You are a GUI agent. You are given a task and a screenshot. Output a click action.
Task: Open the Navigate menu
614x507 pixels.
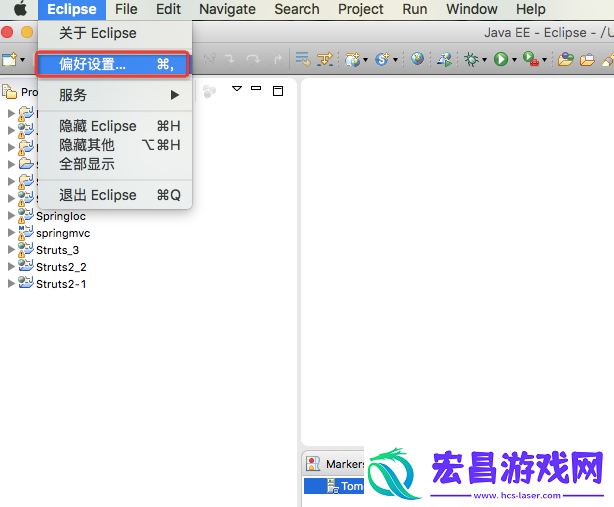click(227, 9)
